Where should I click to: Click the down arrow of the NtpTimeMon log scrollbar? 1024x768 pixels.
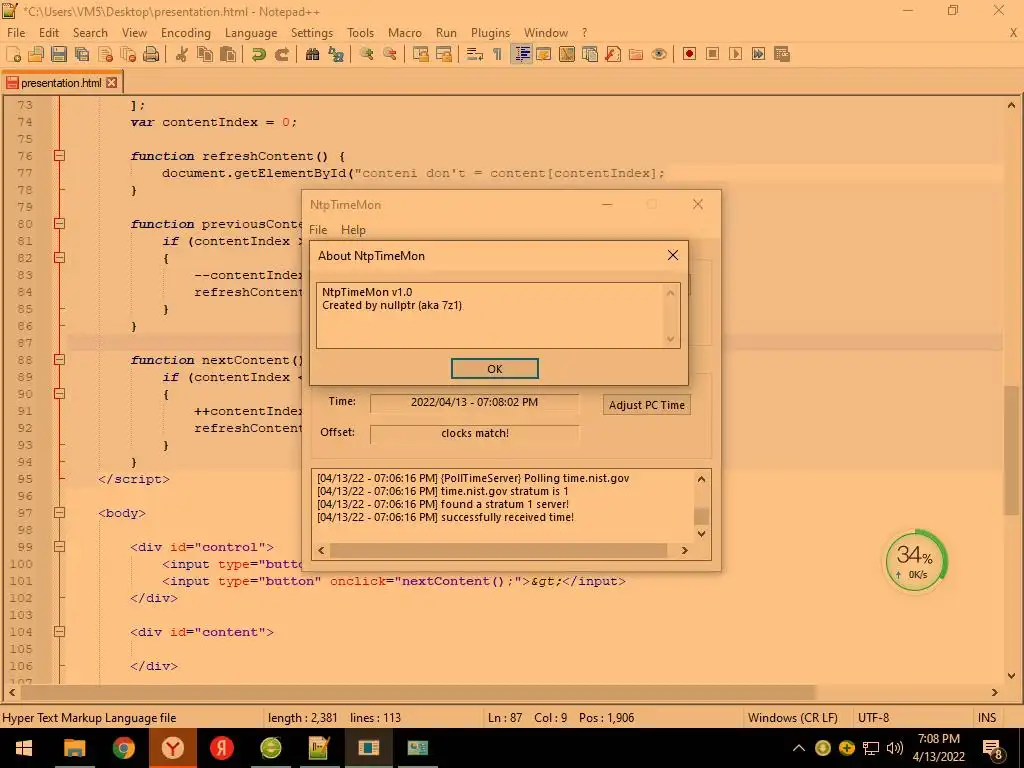pyautogui.click(x=701, y=534)
